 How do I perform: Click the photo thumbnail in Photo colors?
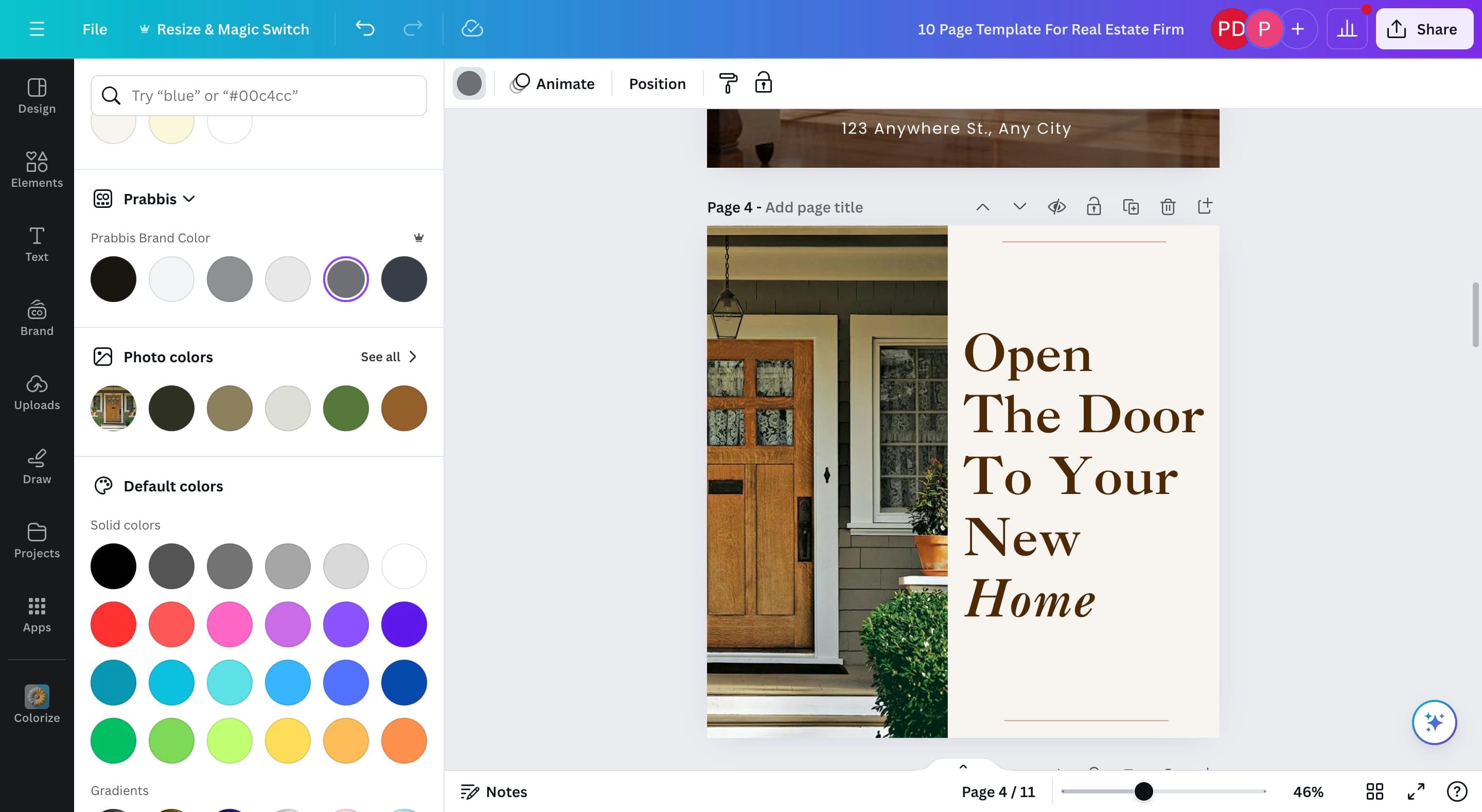(x=113, y=408)
